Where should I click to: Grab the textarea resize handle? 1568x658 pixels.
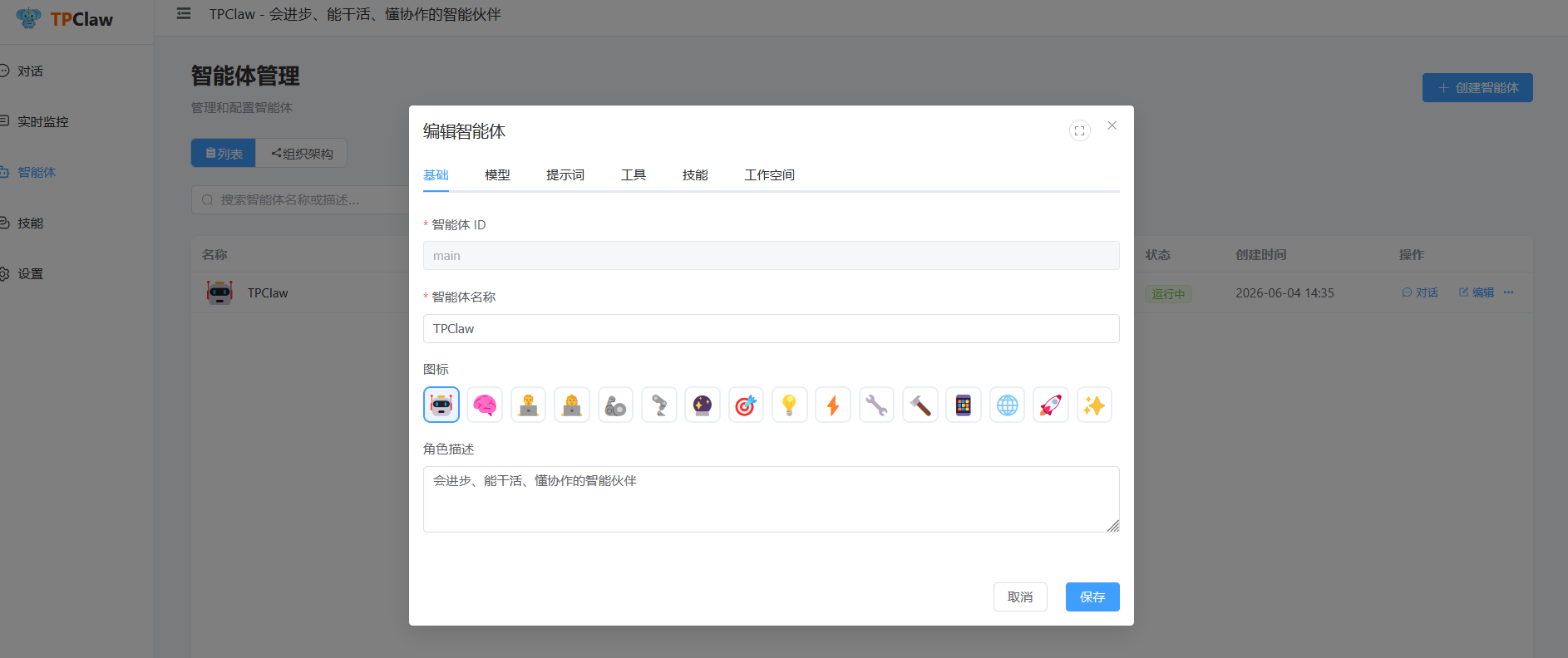click(1113, 526)
